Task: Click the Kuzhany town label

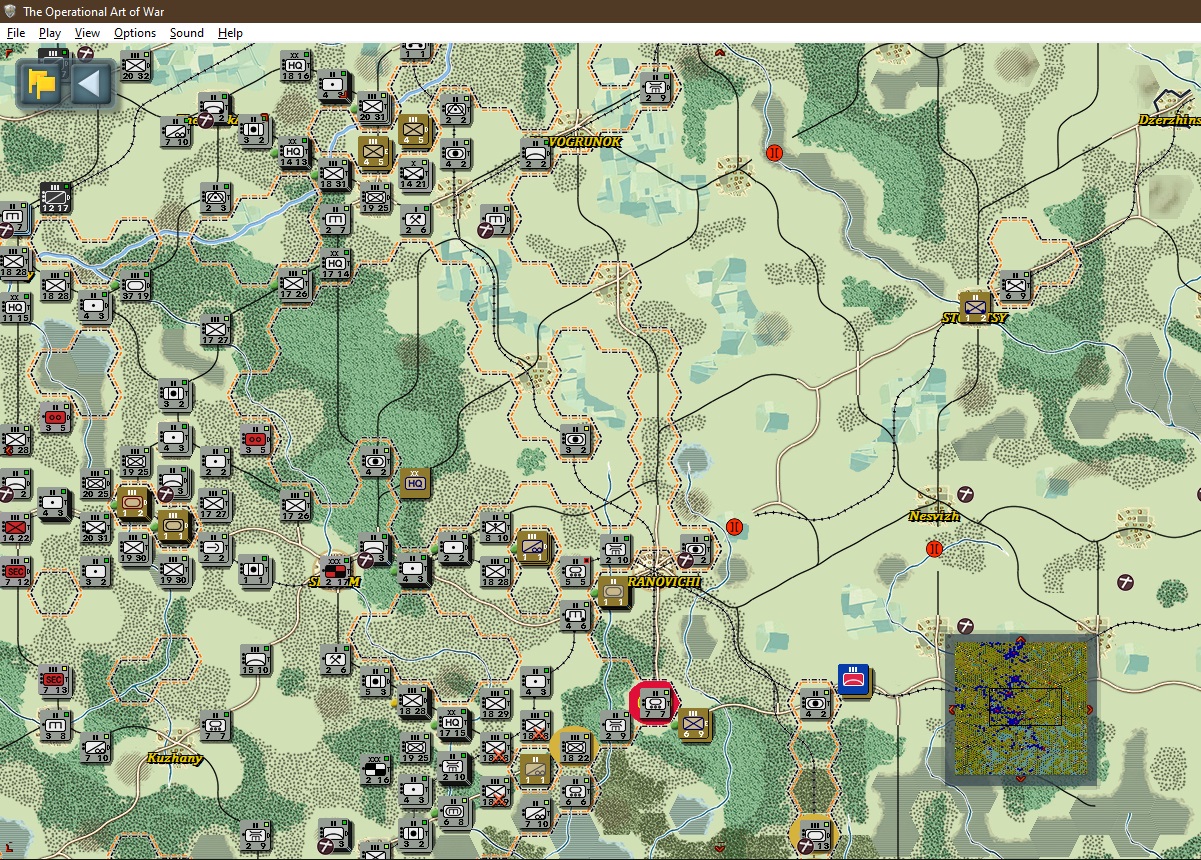Action: coord(175,758)
